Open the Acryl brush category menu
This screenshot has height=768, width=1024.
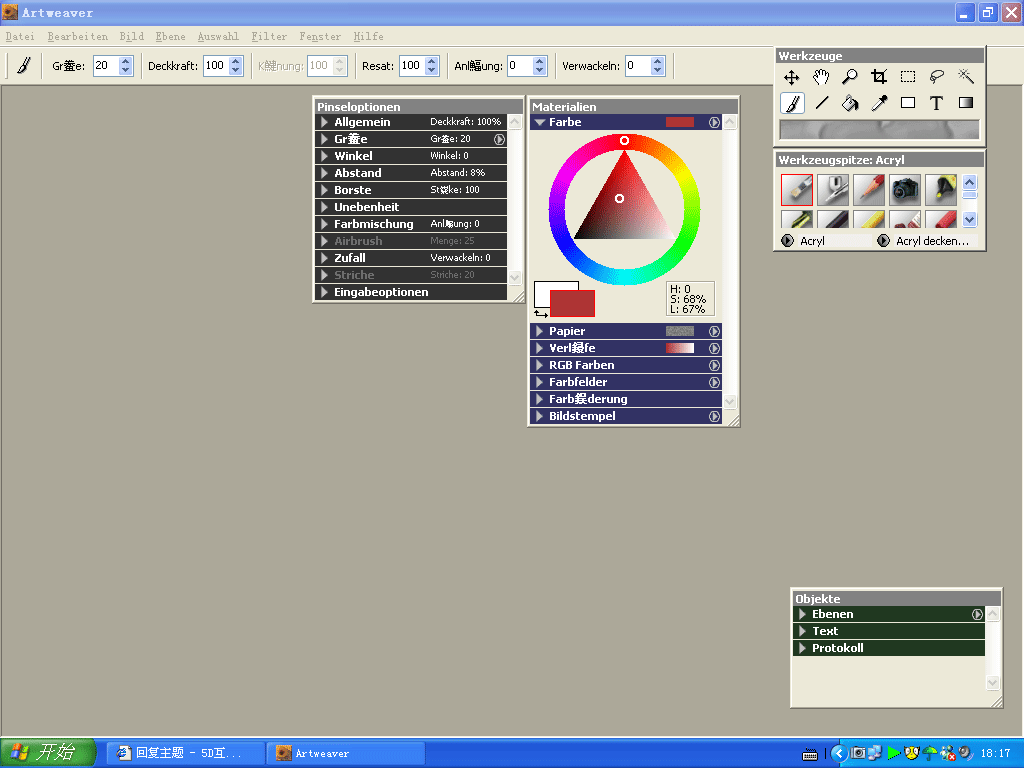[x=788, y=241]
